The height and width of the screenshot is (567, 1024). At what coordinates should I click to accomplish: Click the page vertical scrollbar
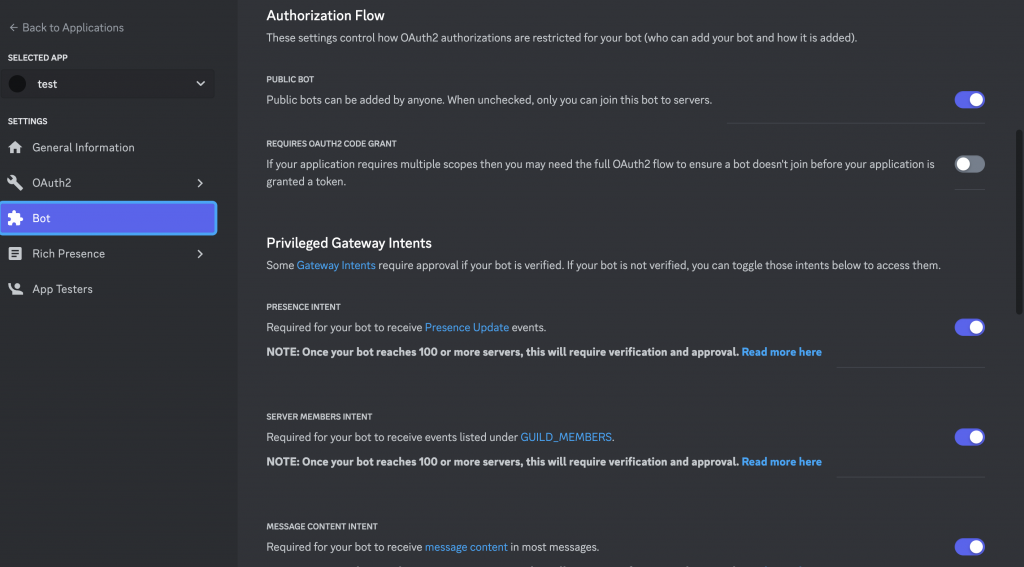(x=1019, y=220)
